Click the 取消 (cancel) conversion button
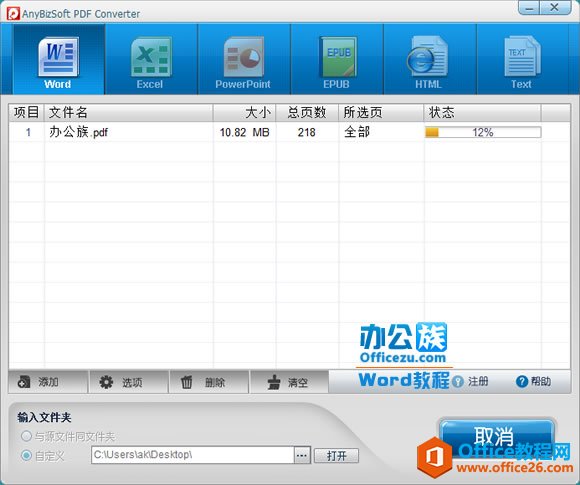 tap(496, 438)
